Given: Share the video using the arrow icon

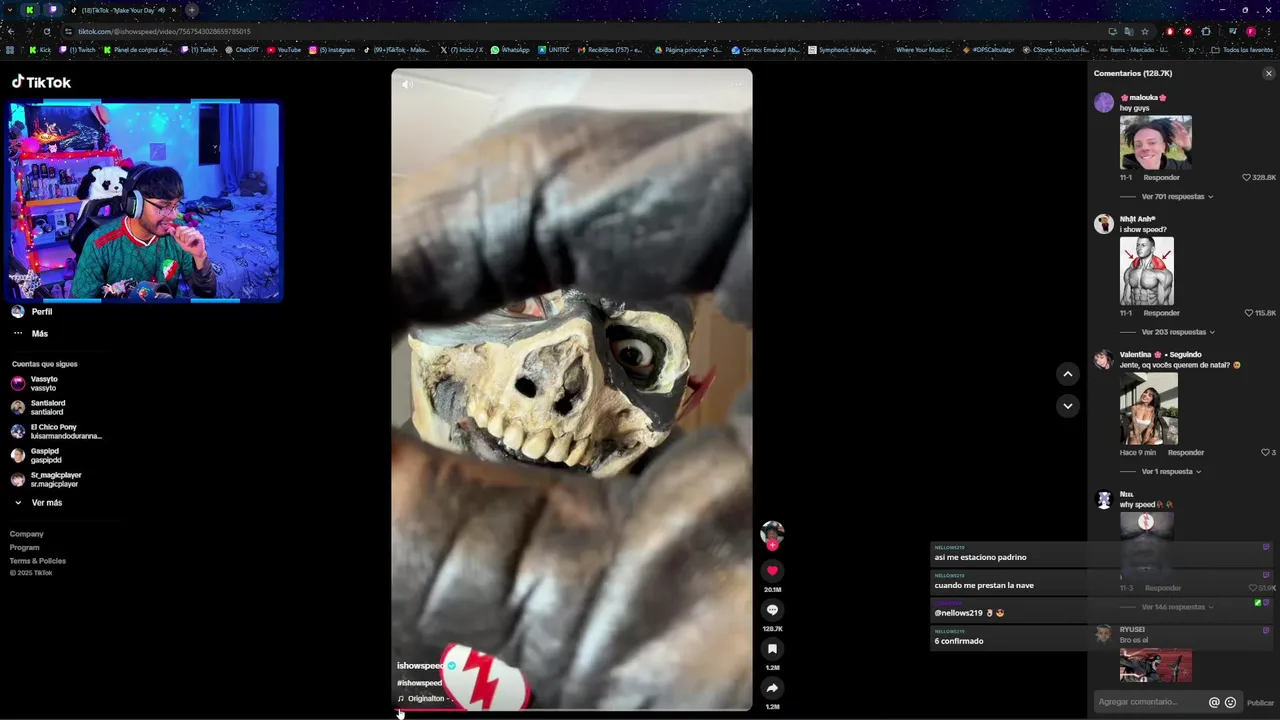Looking at the screenshot, I should pyautogui.click(x=772, y=688).
